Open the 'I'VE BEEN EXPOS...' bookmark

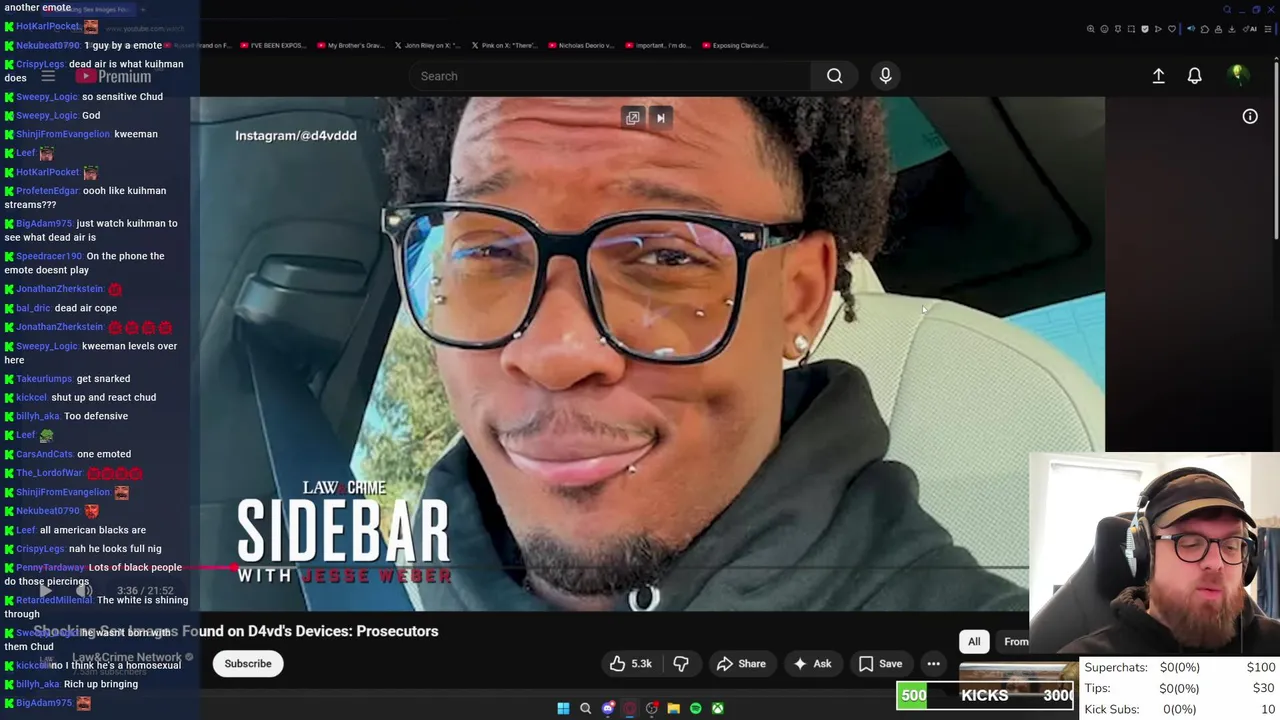click(x=273, y=45)
